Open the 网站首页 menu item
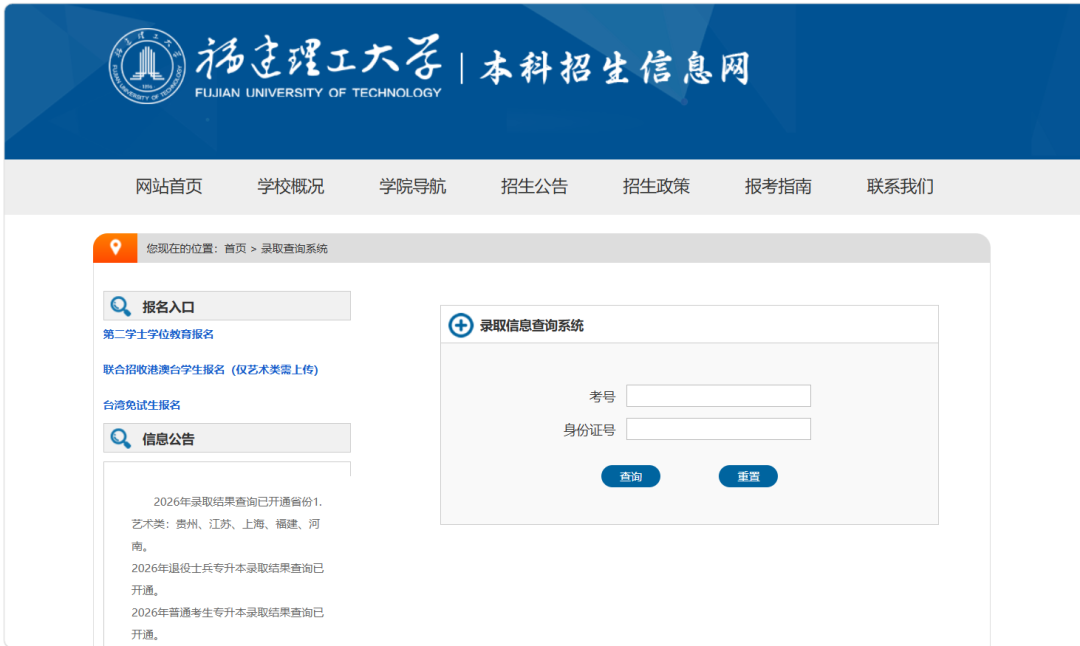This screenshot has height=646, width=1080. click(169, 186)
